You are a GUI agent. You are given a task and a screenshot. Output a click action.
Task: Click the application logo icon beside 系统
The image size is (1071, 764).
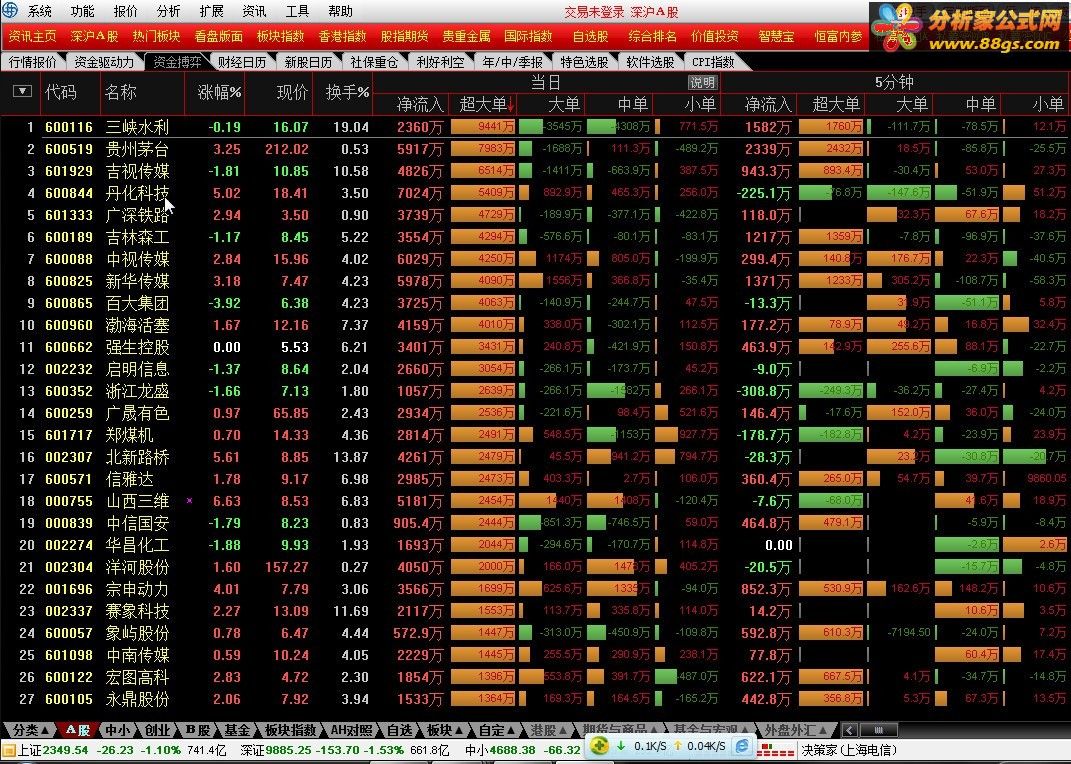(x=10, y=10)
